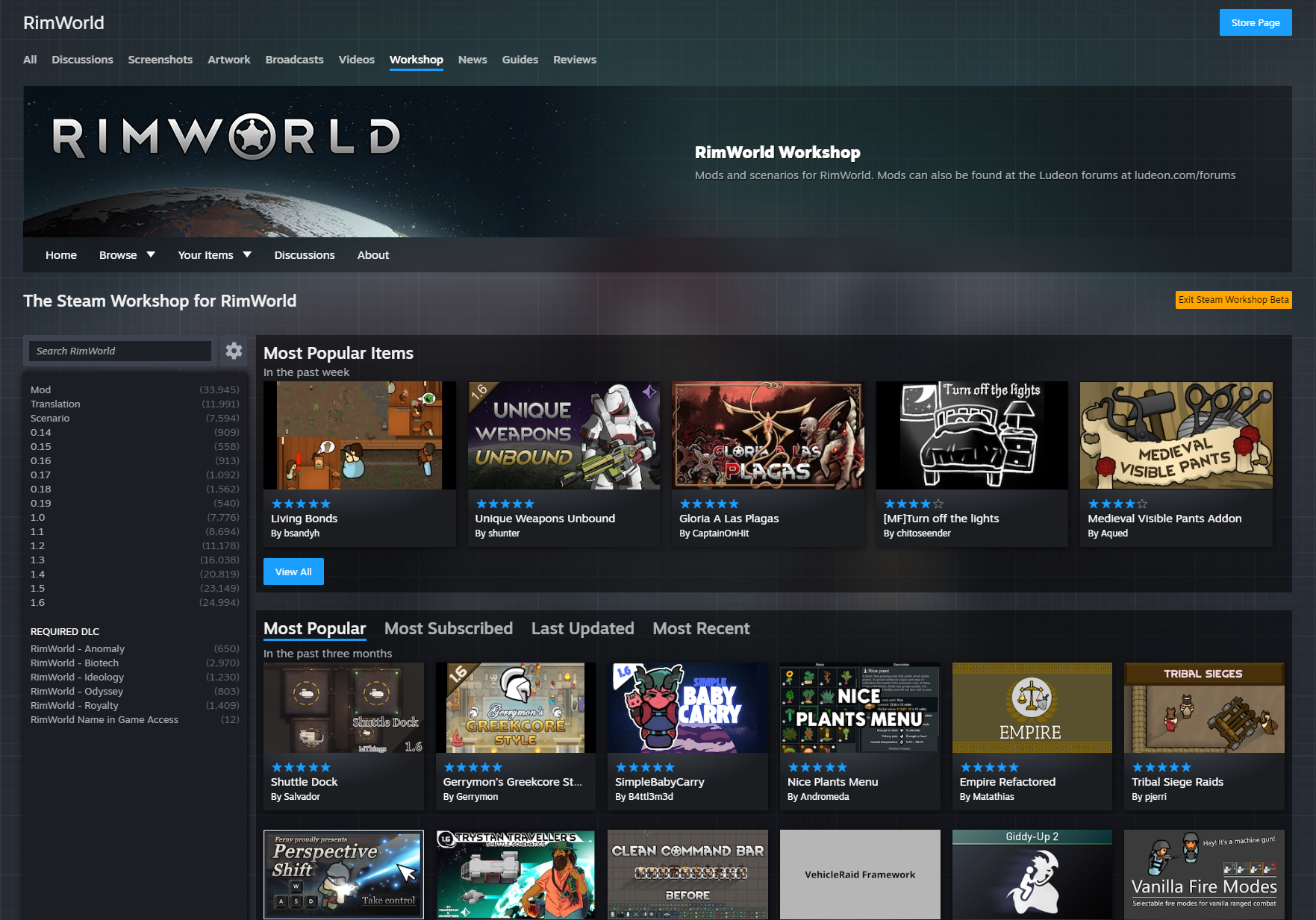Open the Nice Plants Menu thumbnail
Viewport: 1316px width, 920px height.
pyautogui.click(x=860, y=708)
